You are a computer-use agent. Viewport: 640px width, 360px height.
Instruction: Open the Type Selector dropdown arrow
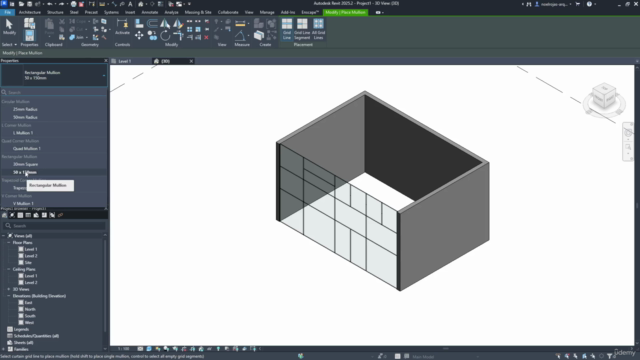tap(104, 76)
